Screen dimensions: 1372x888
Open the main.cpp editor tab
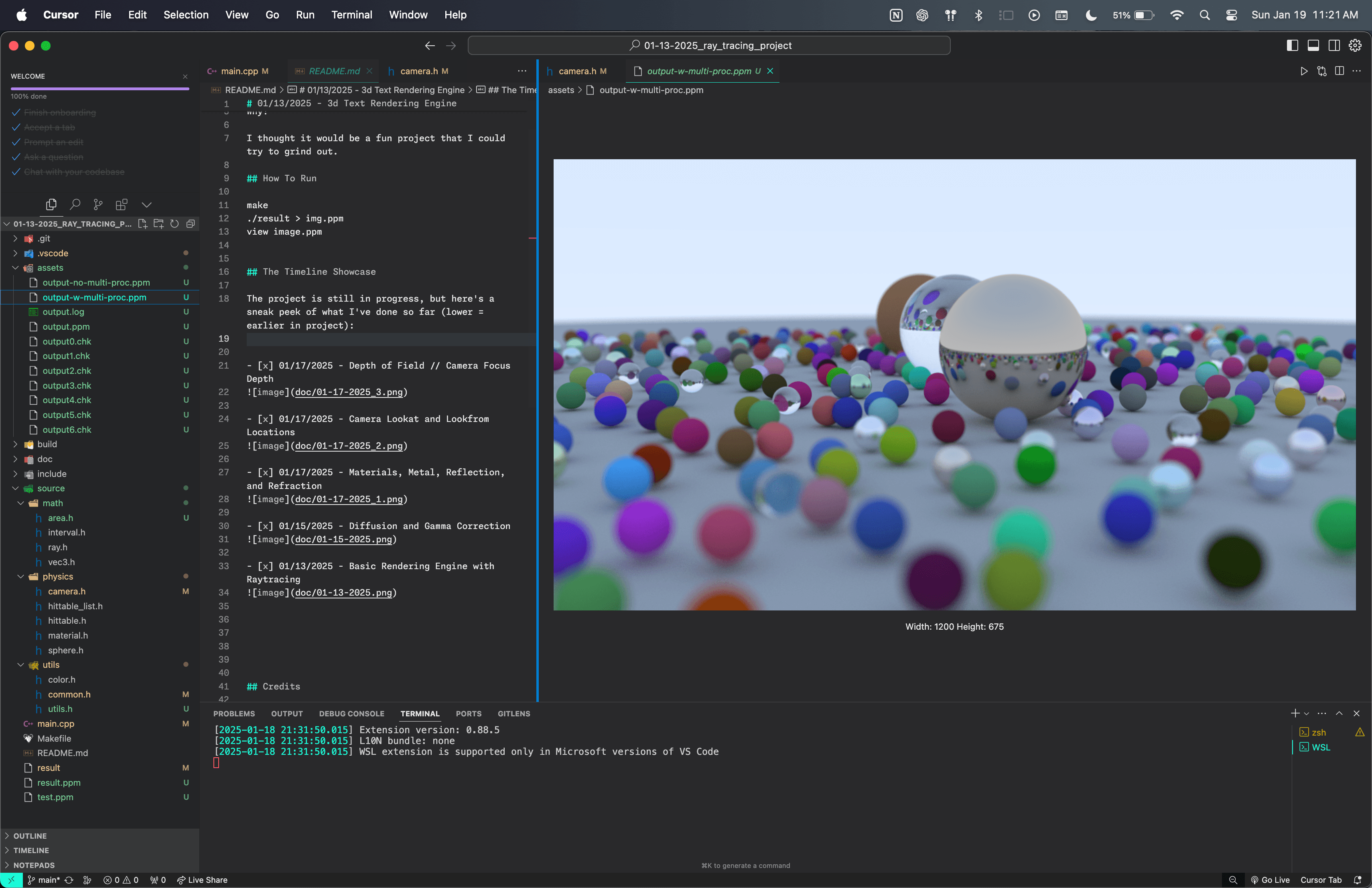point(239,71)
